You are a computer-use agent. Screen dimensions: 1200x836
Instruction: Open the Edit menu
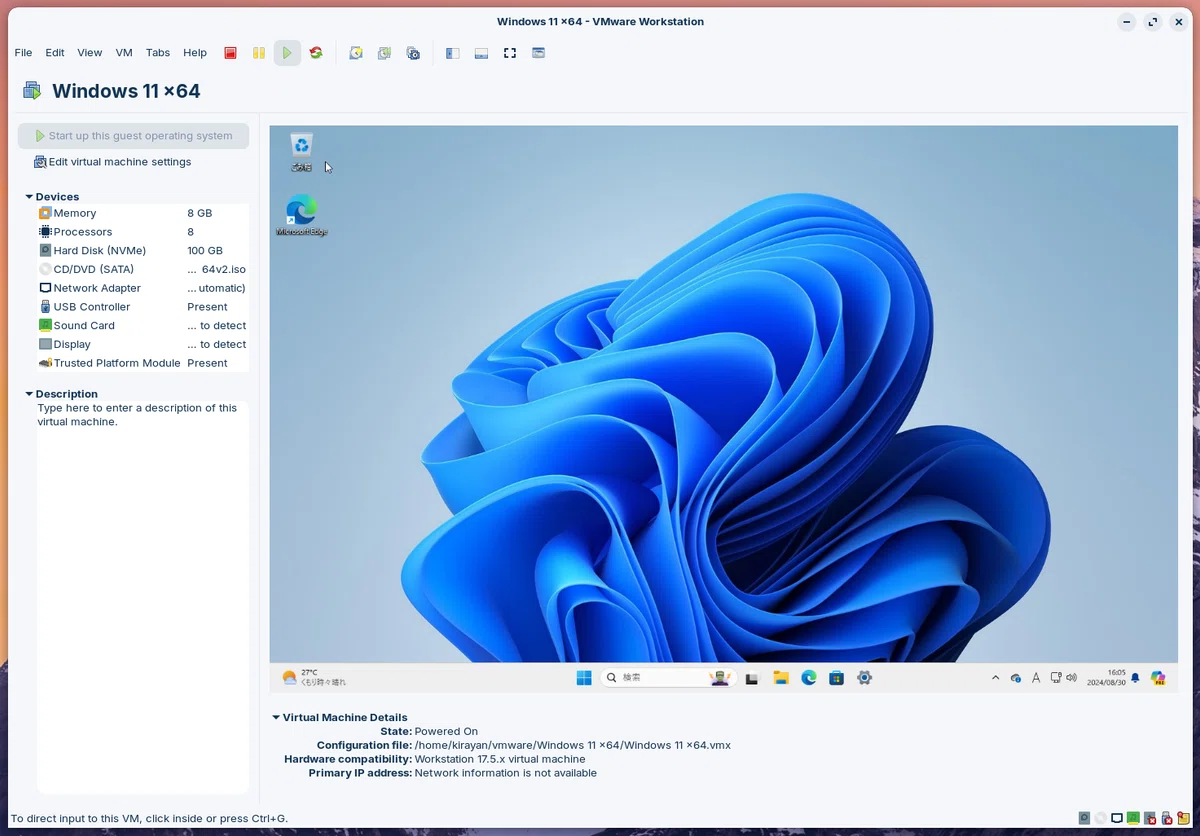[x=55, y=53]
